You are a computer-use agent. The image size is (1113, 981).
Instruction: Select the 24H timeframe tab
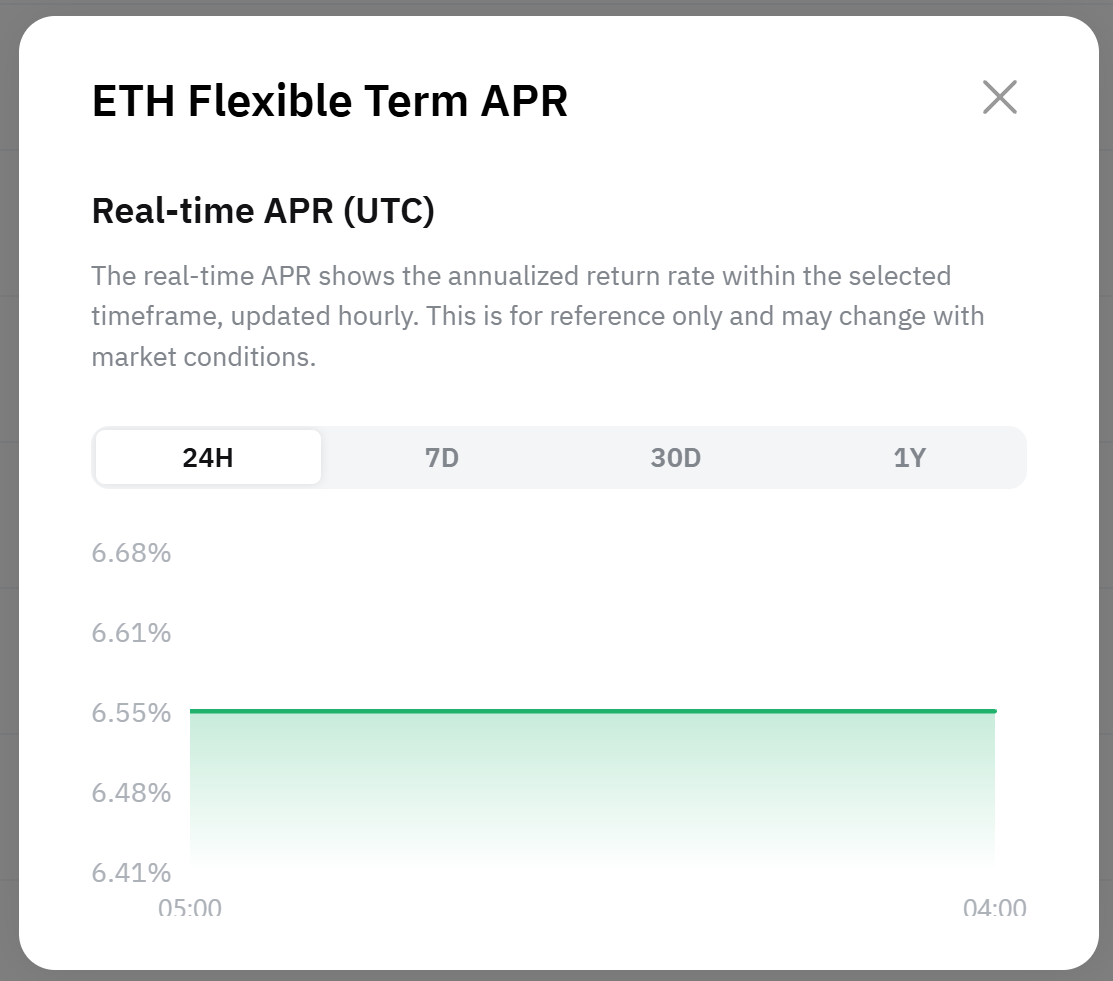coord(208,458)
